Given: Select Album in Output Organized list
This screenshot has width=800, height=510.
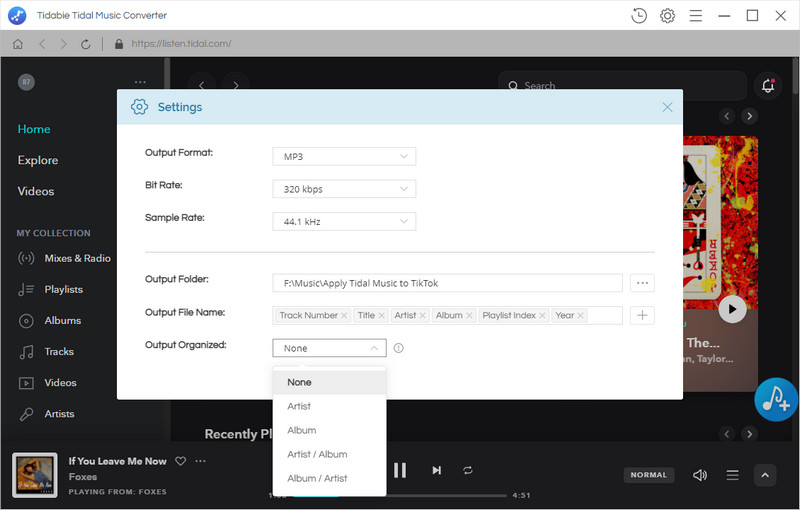Looking at the screenshot, I should pos(330,430).
